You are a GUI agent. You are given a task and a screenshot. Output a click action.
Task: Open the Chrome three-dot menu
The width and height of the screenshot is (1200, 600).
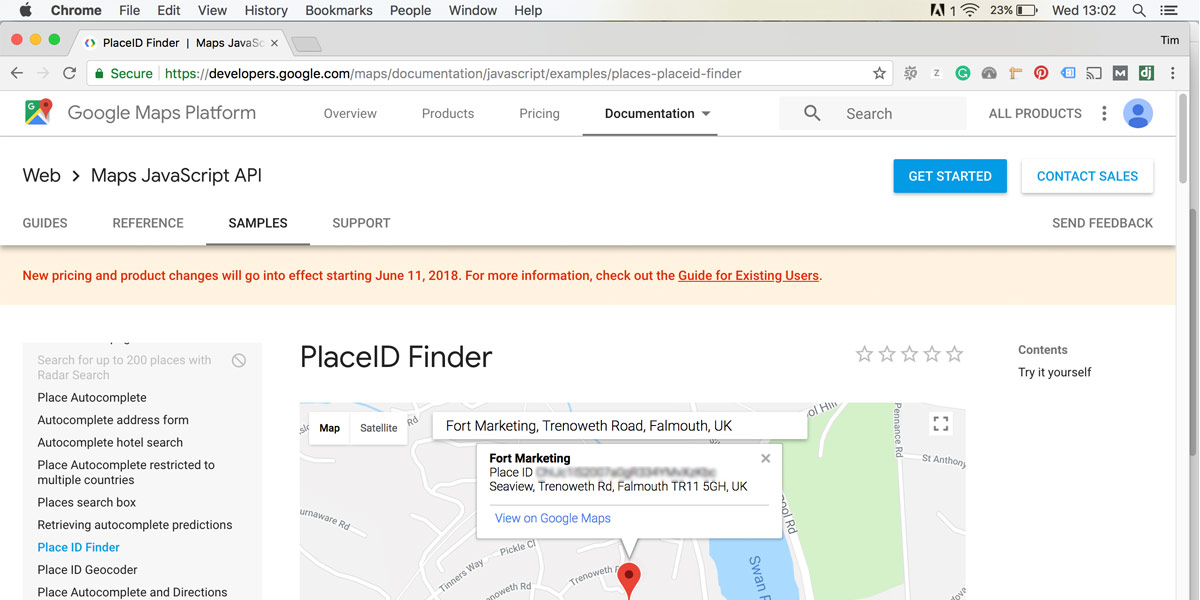[x=1173, y=73]
